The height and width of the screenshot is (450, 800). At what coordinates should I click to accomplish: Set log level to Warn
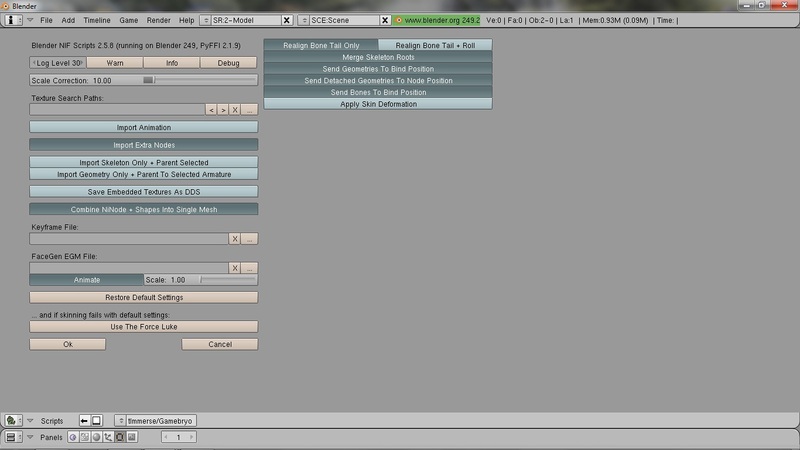(115, 63)
